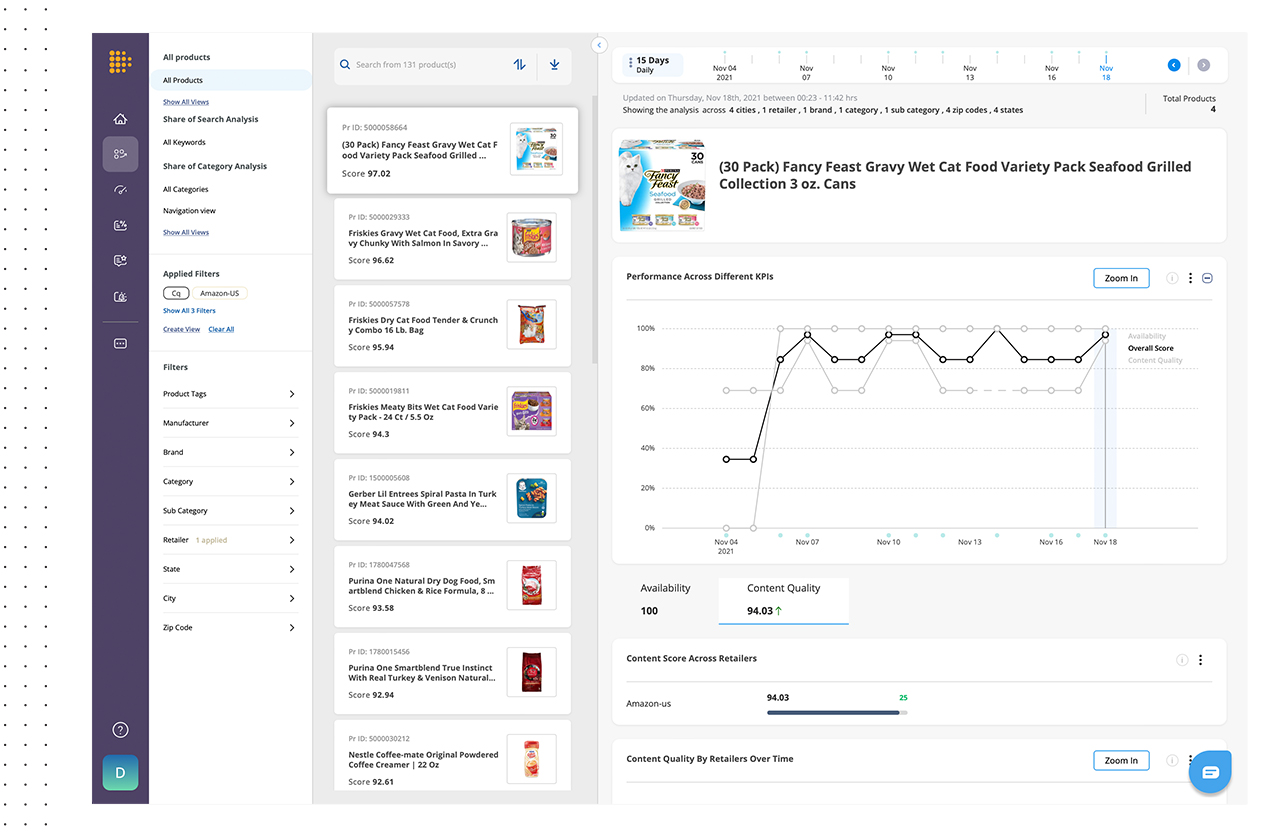Click Zoom In on Performance KPIs chart
1280x836 pixels.
(x=1121, y=278)
